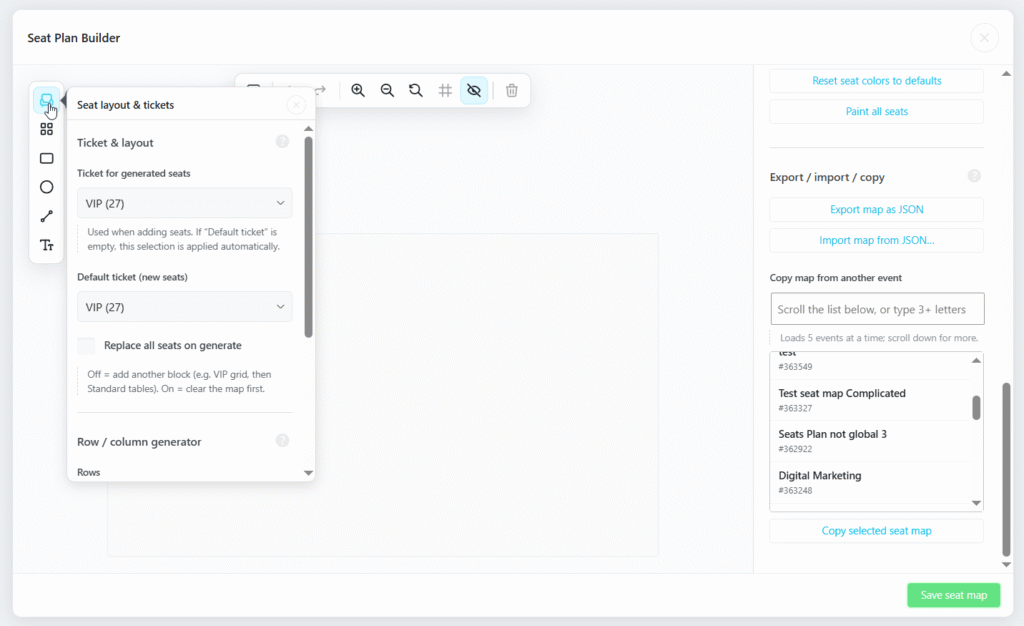Click the Save seat map button
1024x626 pixels.
(x=953, y=595)
